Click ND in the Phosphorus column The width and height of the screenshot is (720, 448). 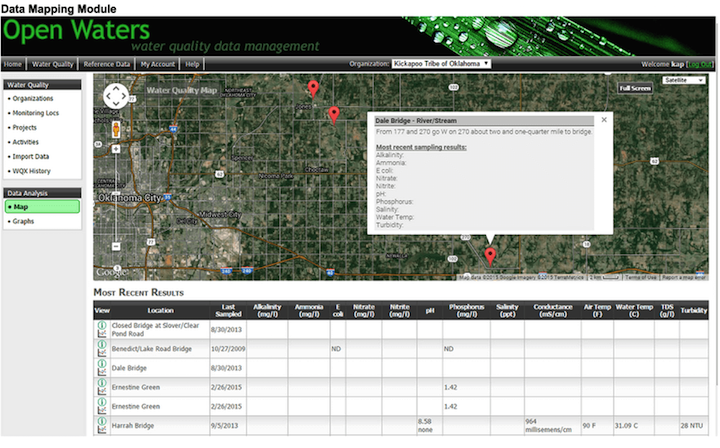tap(449, 349)
